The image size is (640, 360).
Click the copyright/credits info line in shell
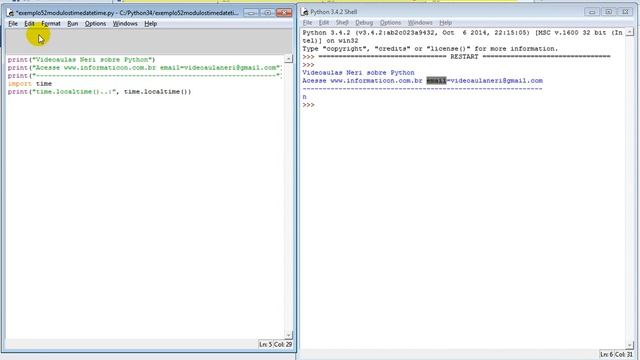click(x=430, y=49)
